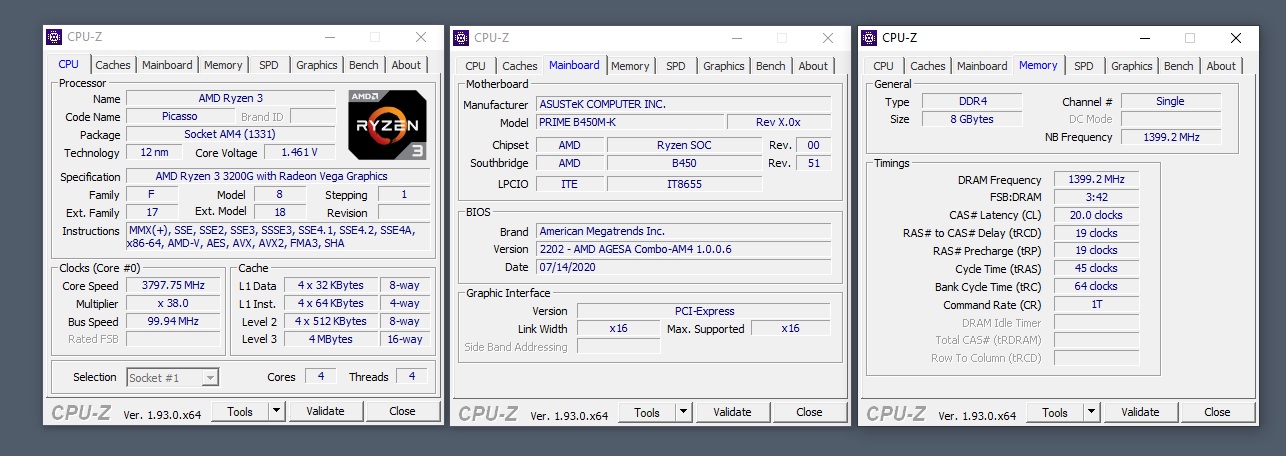Switch to CPU tab in Mainboard window
Viewport: 1286px width, 456px height.
click(x=476, y=66)
